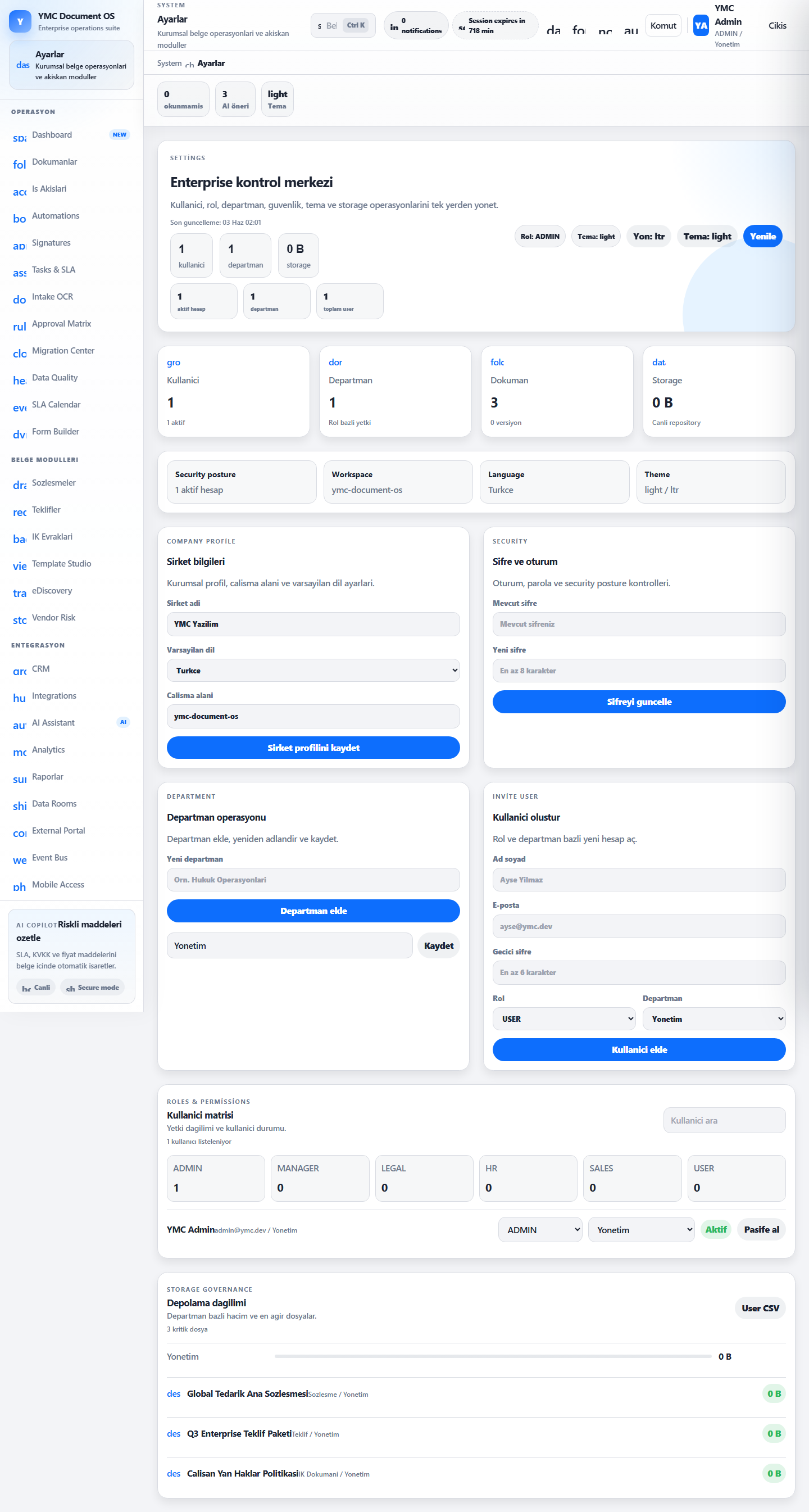Toggle the Secure mode chip
The height and width of the screenshot is (1512, 809).
pos(92,988)
